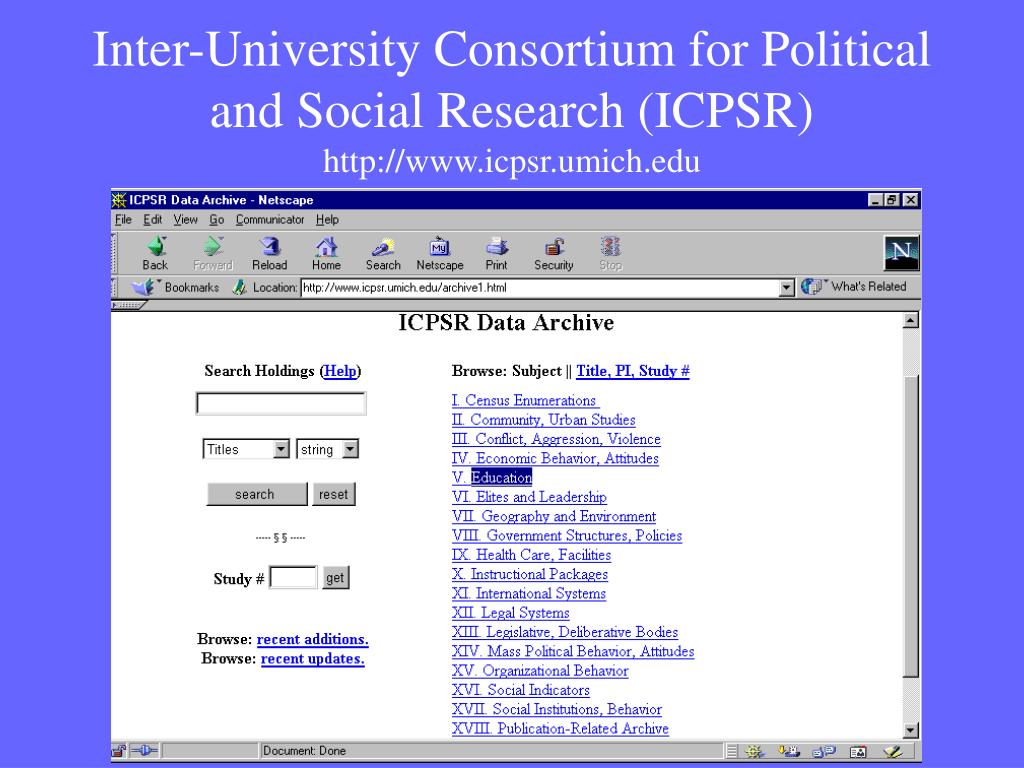Open III. Conflict, Aggression, Violence link

click(x=556, y=439)
